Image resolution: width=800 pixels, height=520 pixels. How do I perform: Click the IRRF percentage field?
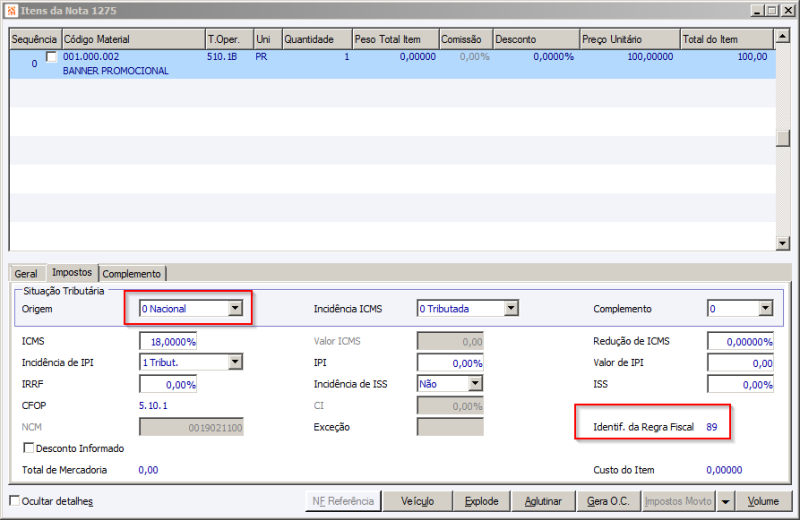point(168,384)
